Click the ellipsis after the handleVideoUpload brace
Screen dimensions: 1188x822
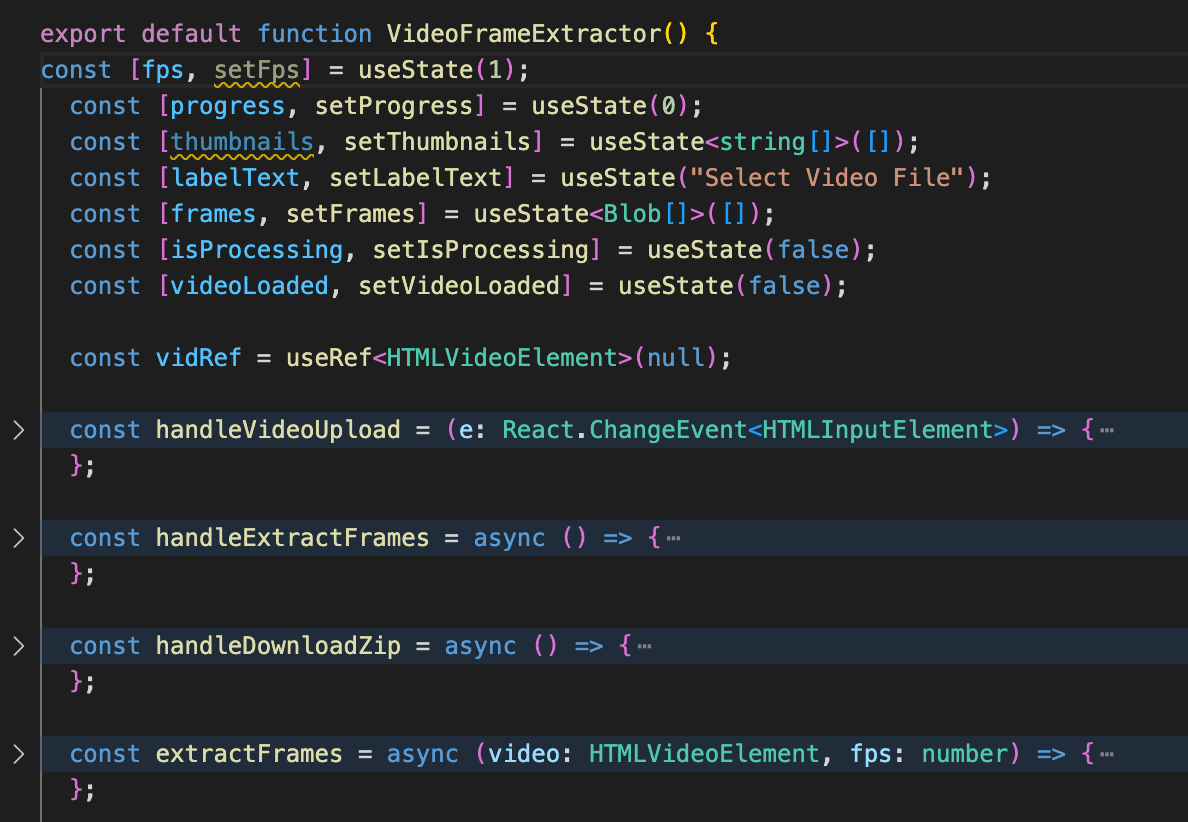pyautogui.click(x=1105, y=431)
